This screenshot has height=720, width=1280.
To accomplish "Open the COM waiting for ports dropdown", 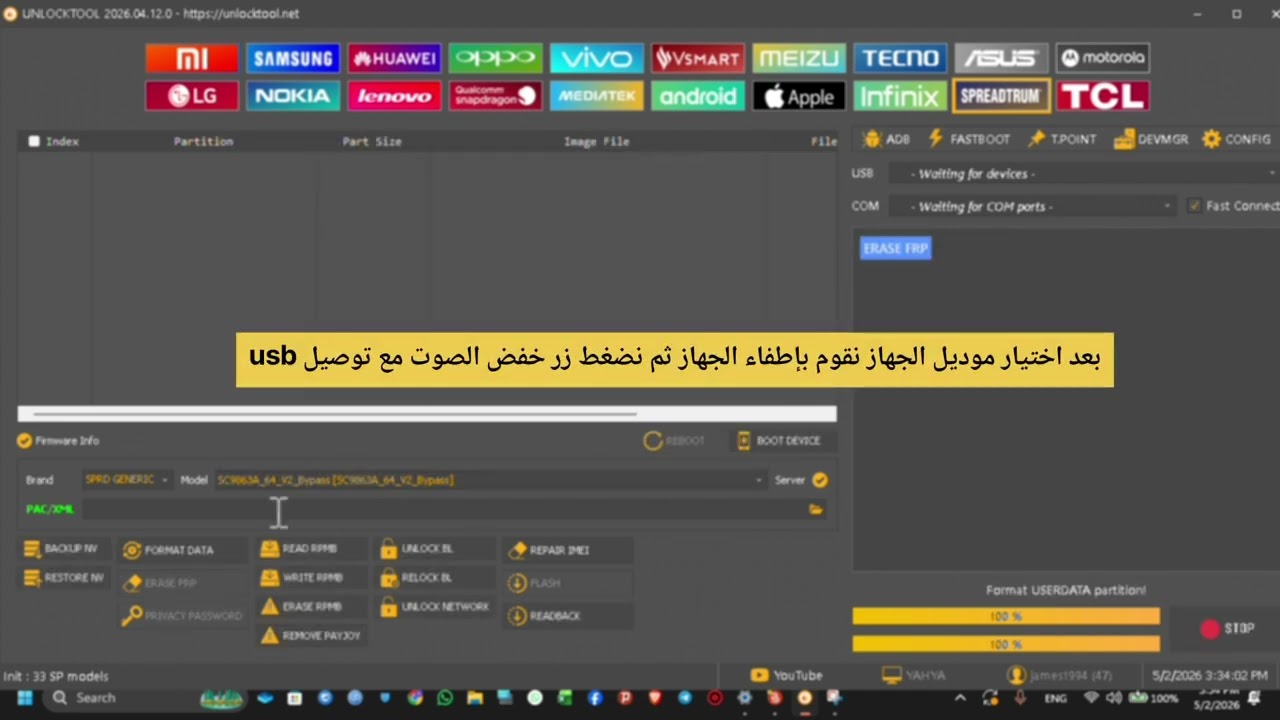I will click(x=1033, y=206).
